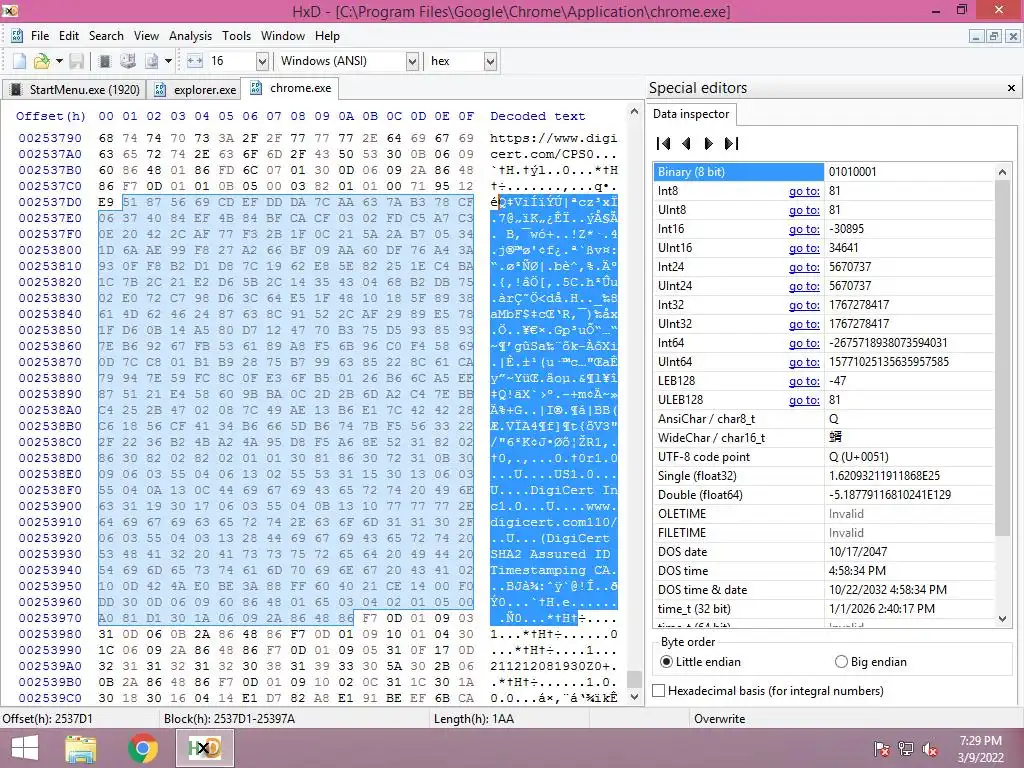This screenshot has height=768, width=1024.
Task: Jump to first byte in Data inspector
Action: click(664, 144)
